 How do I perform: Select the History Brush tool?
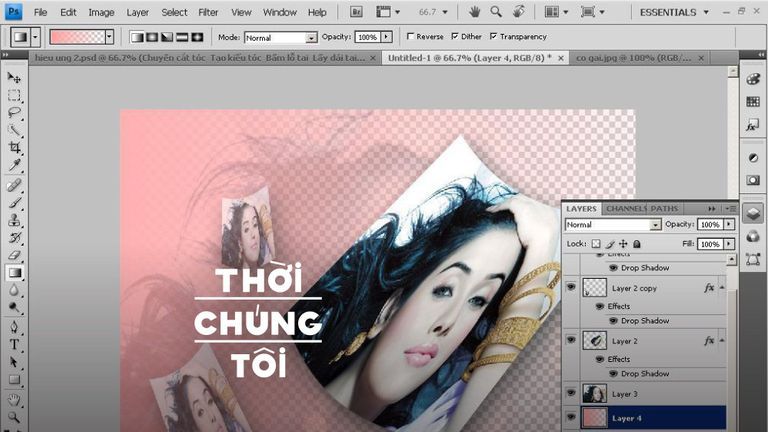point(14,238)
